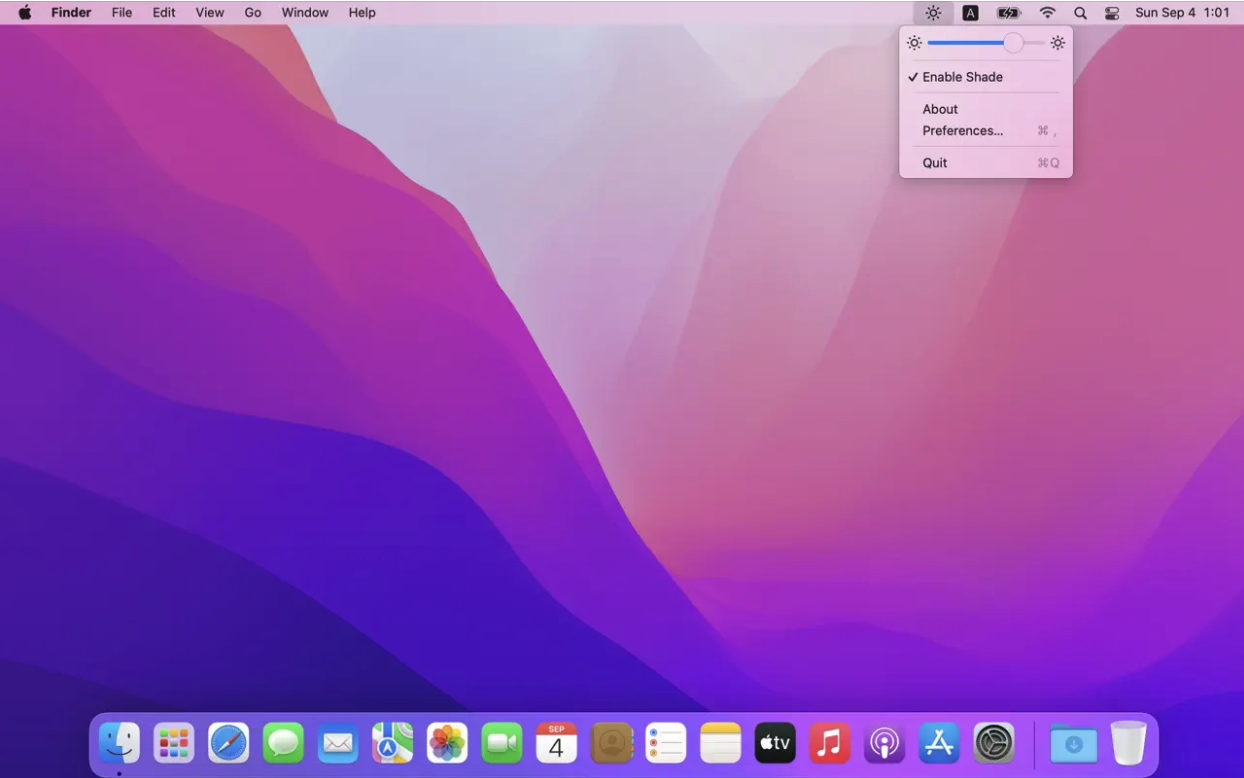Click the brightness slider knob
This screenshot has height=778, width=1244.
[x=1013, y=43]
